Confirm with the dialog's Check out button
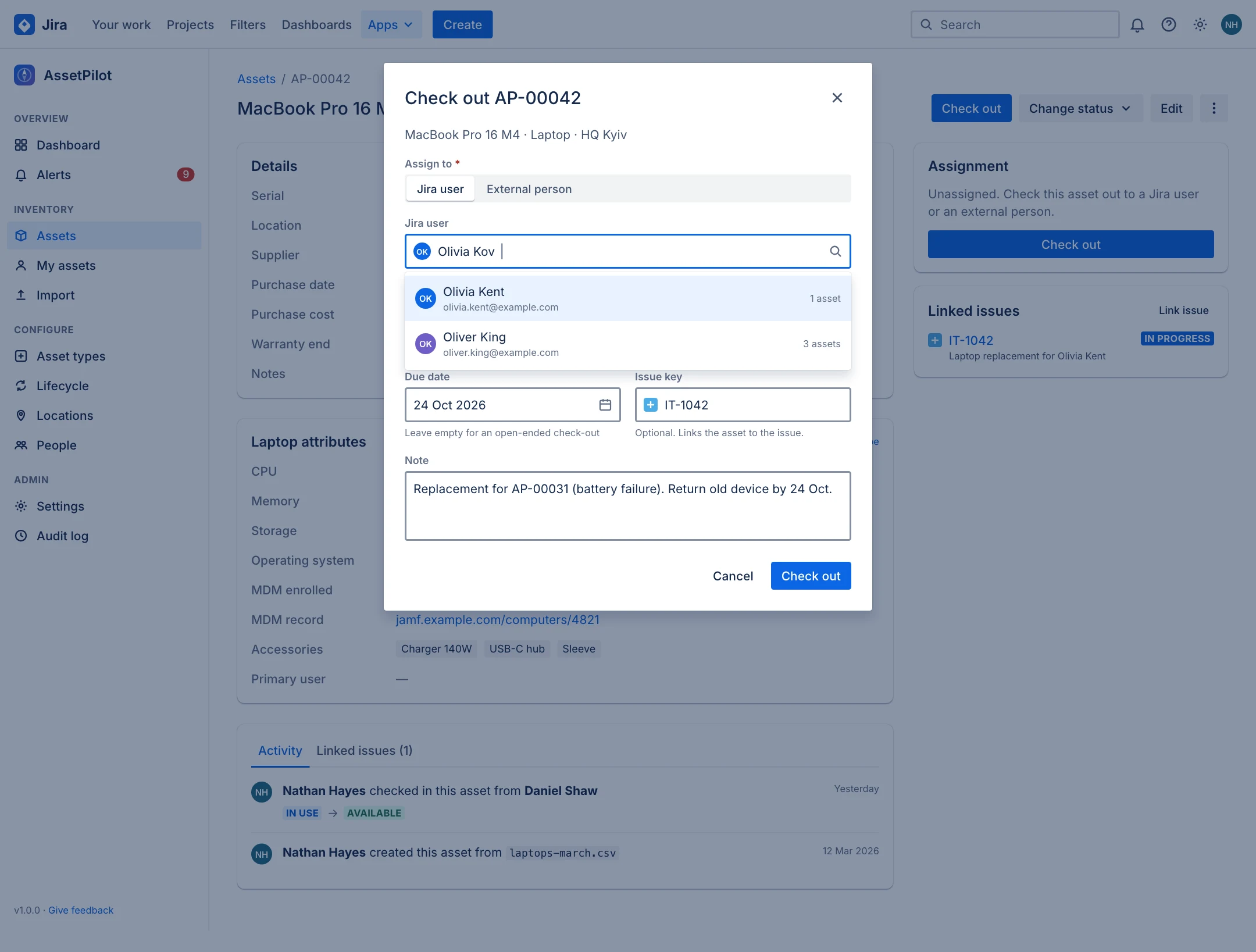 pyautogui.click(x=811, y=576)
